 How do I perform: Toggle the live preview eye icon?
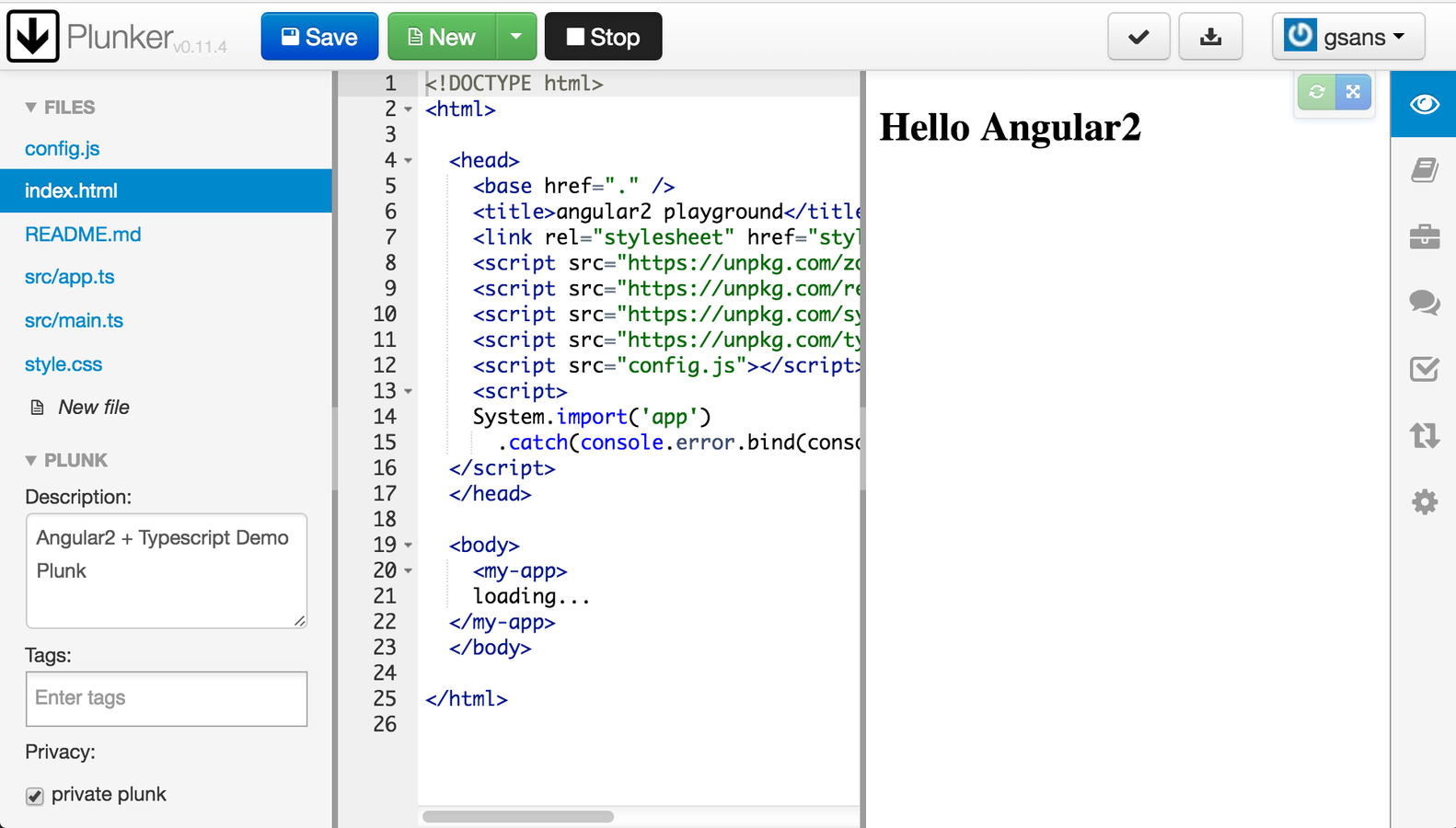[x=1424, y=104]
